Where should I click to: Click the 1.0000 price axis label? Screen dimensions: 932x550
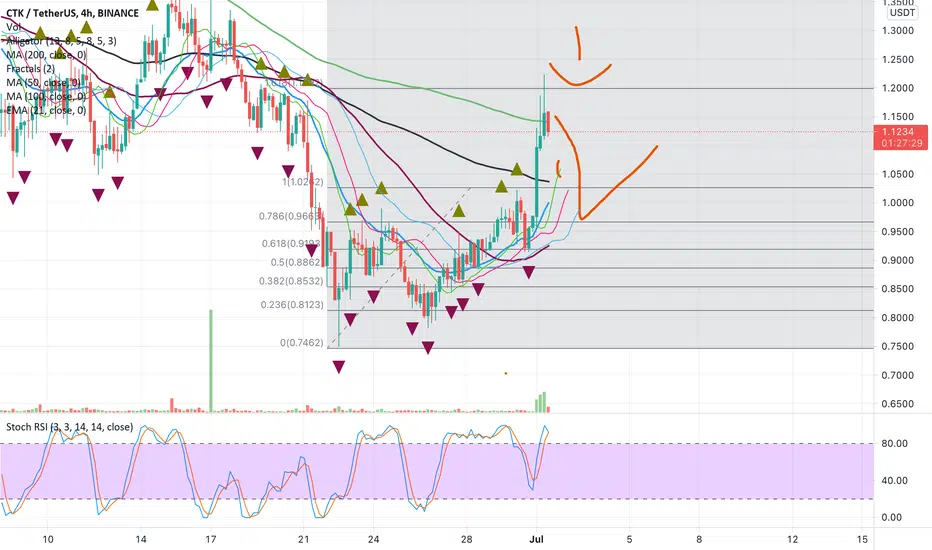click(898, 203)
